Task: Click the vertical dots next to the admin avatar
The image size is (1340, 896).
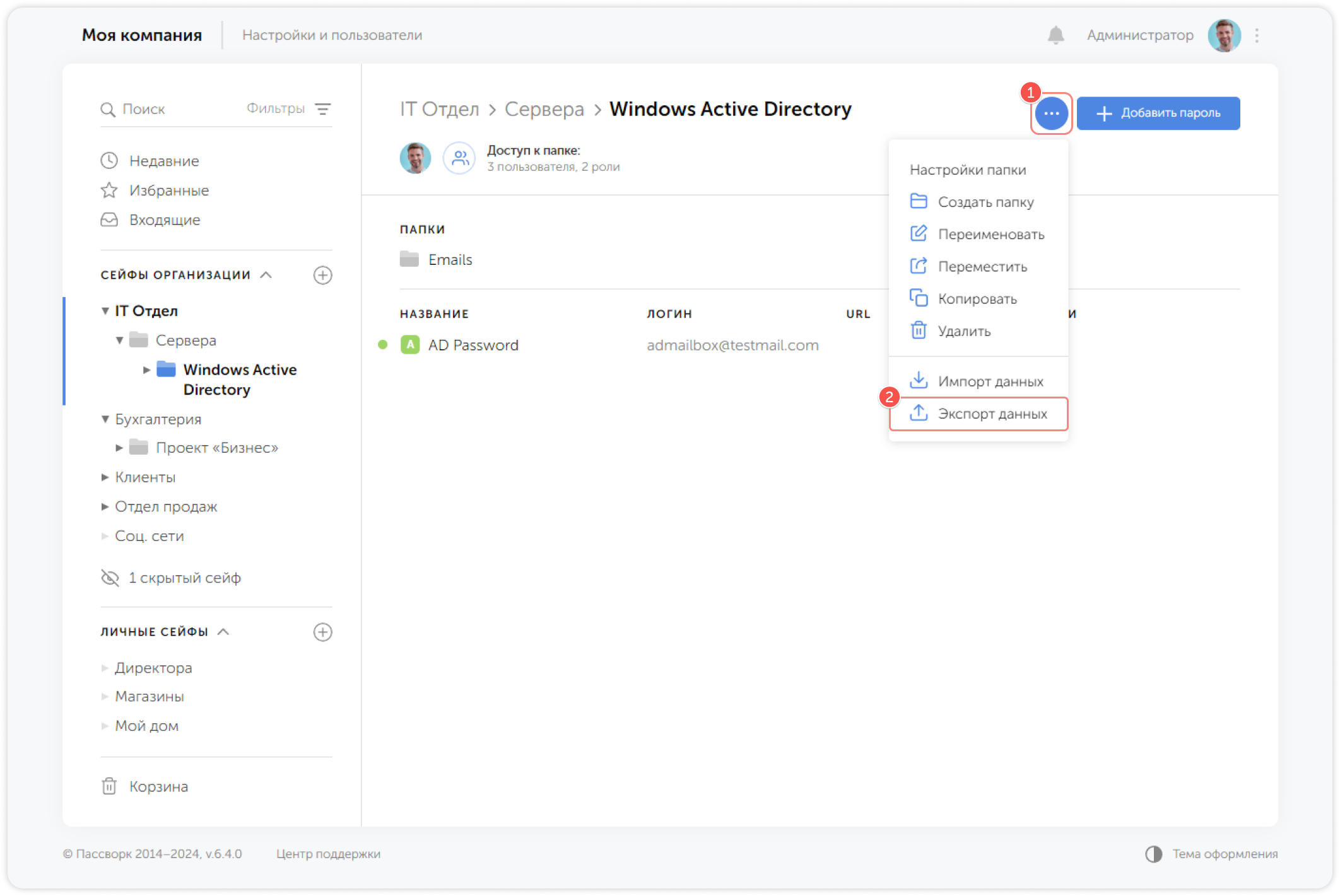Action: coord(1257,35)
